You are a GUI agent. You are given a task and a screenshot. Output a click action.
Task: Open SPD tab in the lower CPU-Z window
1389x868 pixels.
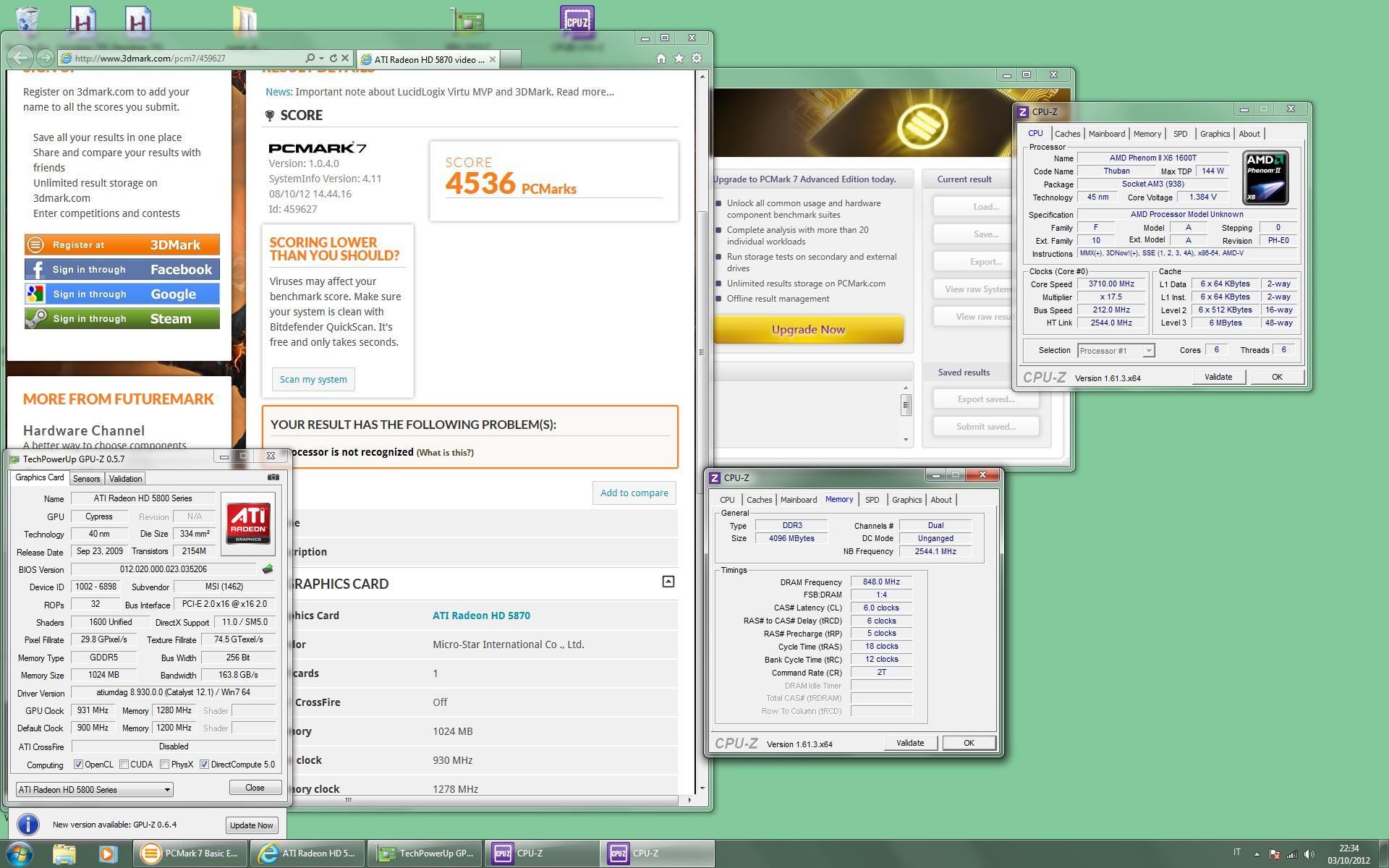(x=872, y=500)
